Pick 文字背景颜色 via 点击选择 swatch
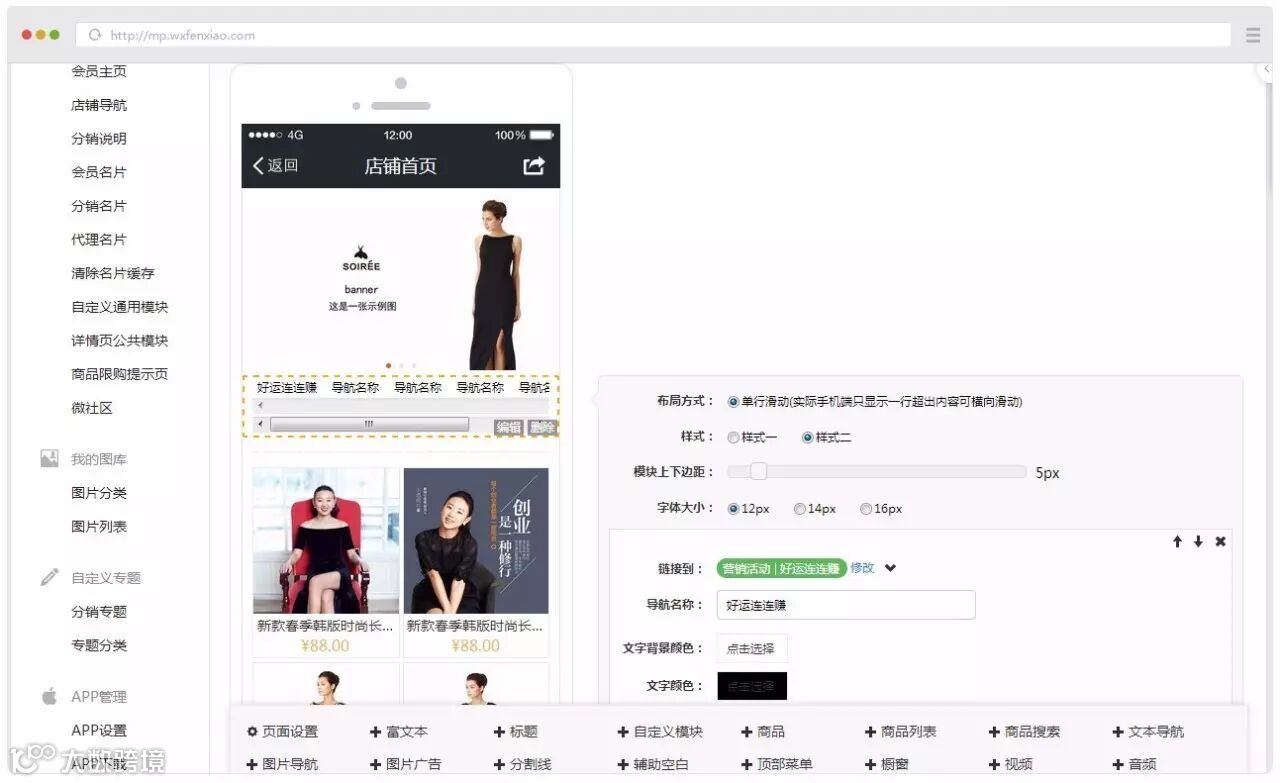 pyautogui.click(x=751, y=648)
